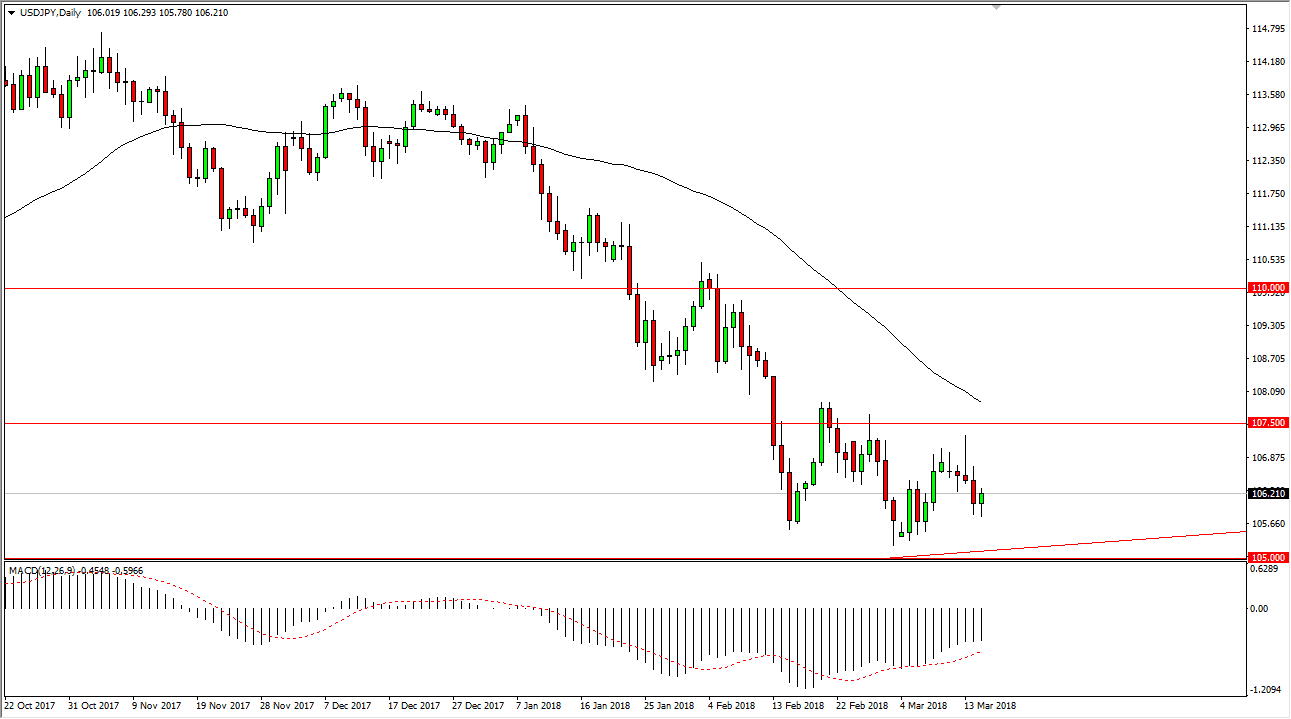Image resolution: width=1291 pixels, height=719 pixels.
Task: Click the 7 Jan 2018 date label
Action: [x=537, y=706]
